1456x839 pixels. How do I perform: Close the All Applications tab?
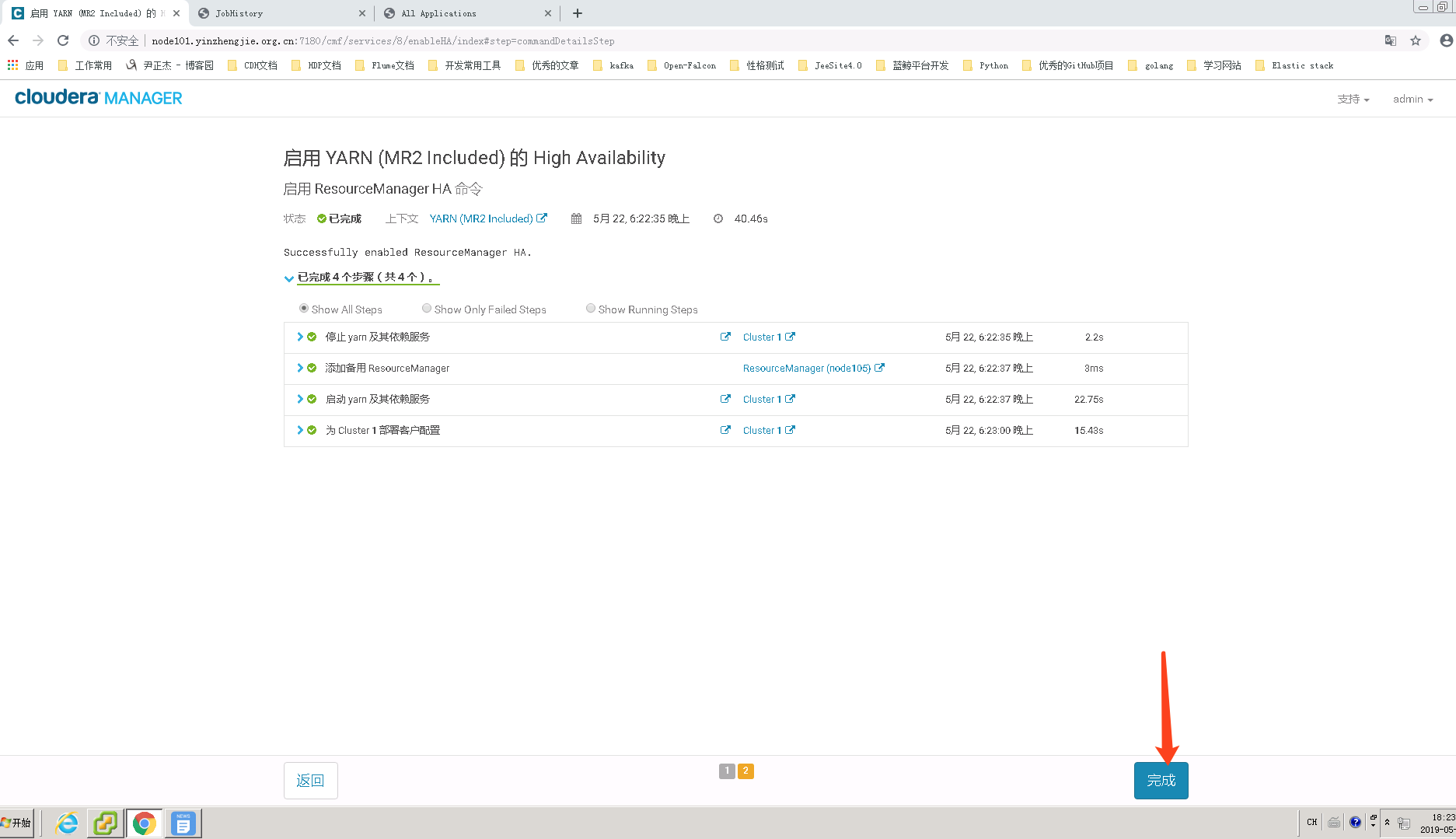548,13
